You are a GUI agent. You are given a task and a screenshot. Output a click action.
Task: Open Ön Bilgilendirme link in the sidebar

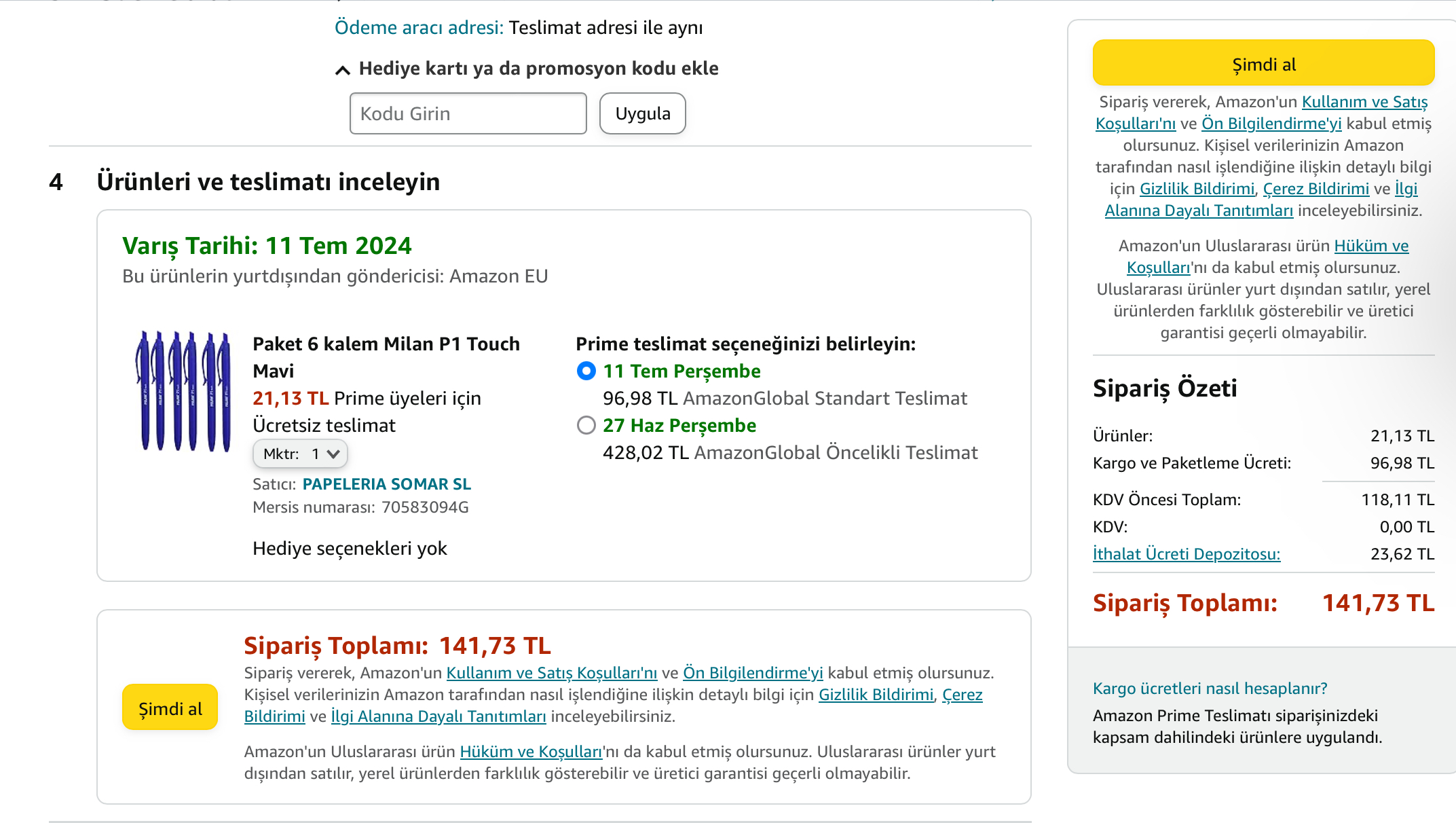[x=1271, y=124]
